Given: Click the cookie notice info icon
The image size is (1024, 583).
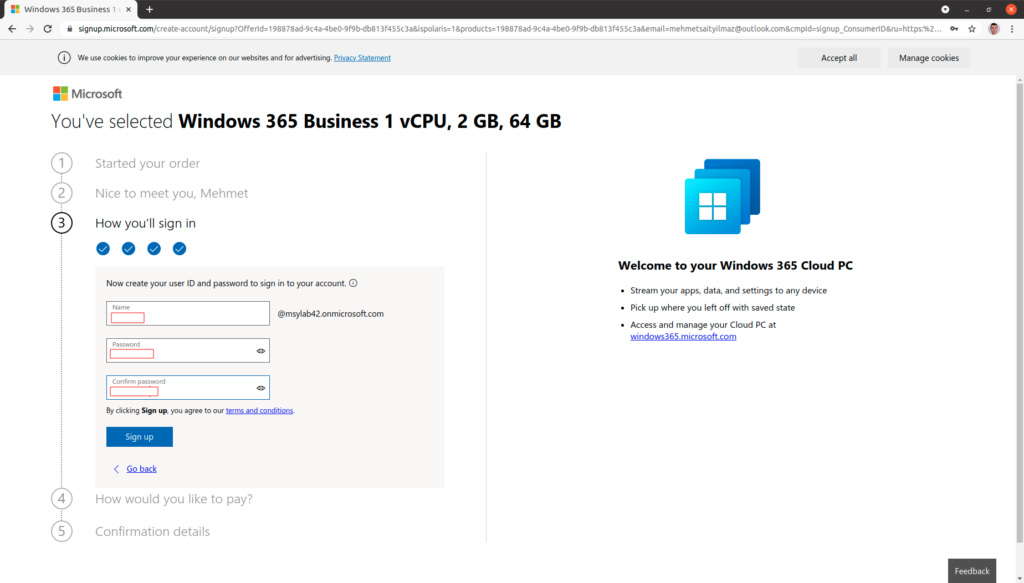Looking at the screenshot, I should (x=64, y=57).
